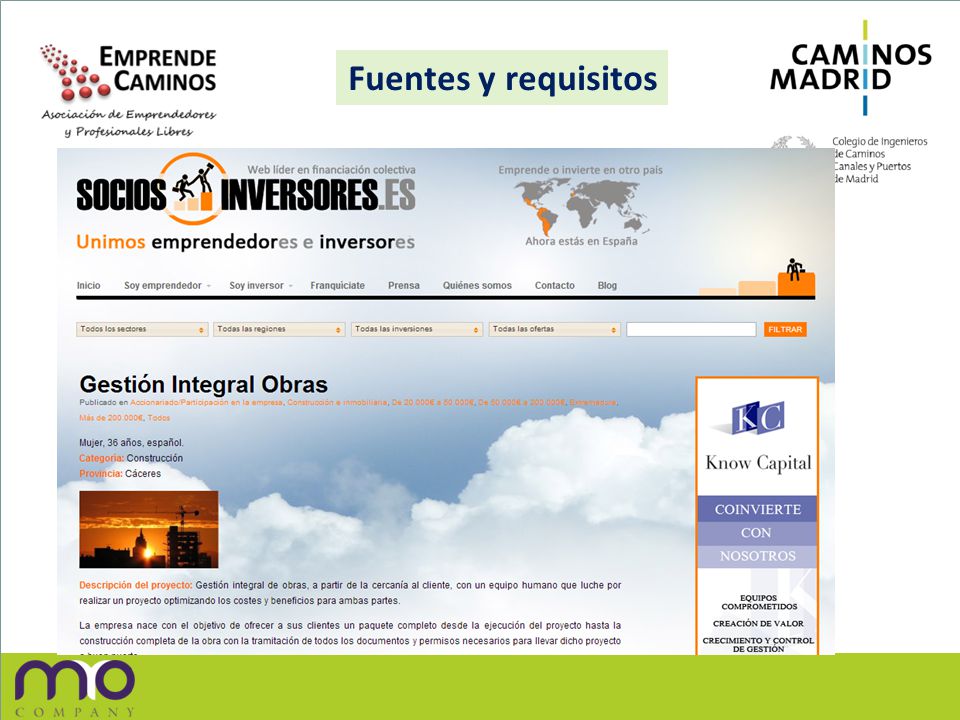Viewport: 960px width, 720px height.
Task: Open the construction sunset project thumbnail
Action: click(149, 530)
